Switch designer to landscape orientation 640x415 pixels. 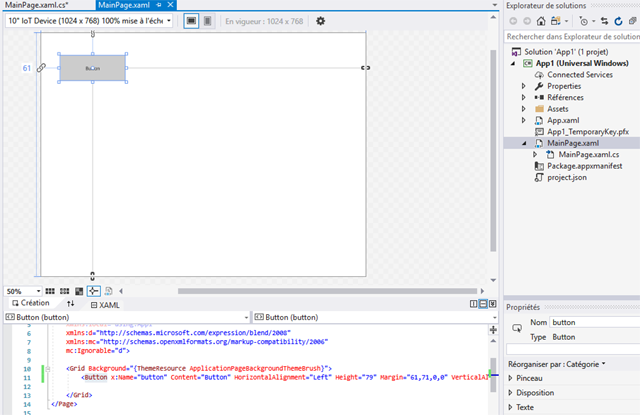pyautogui.click(x=191, y=21)
